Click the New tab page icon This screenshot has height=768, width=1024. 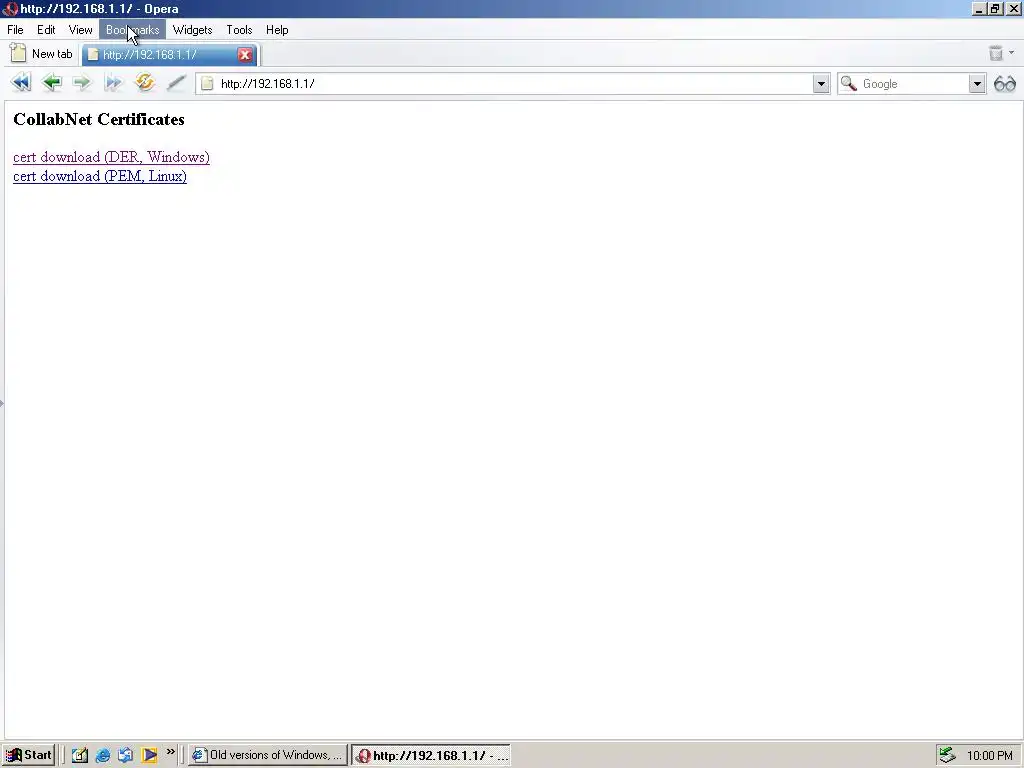[x=18, y=53]
